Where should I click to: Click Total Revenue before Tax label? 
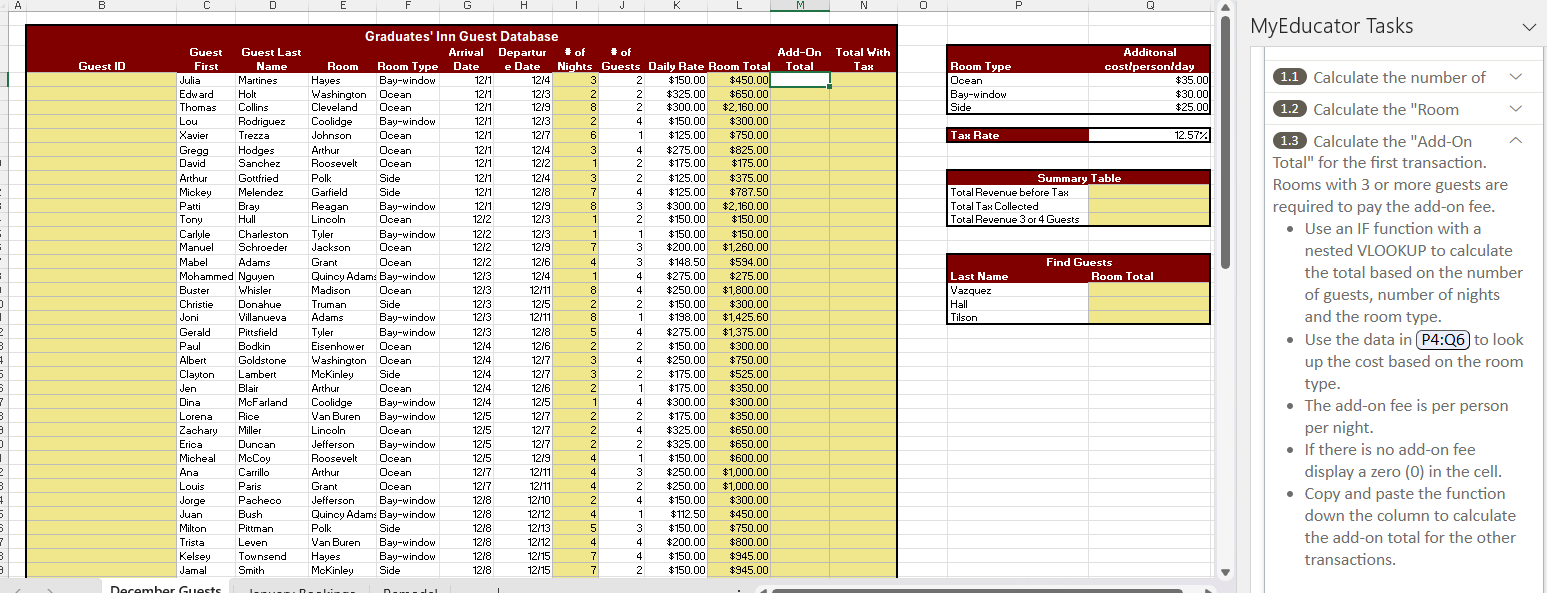point(1017,191)
